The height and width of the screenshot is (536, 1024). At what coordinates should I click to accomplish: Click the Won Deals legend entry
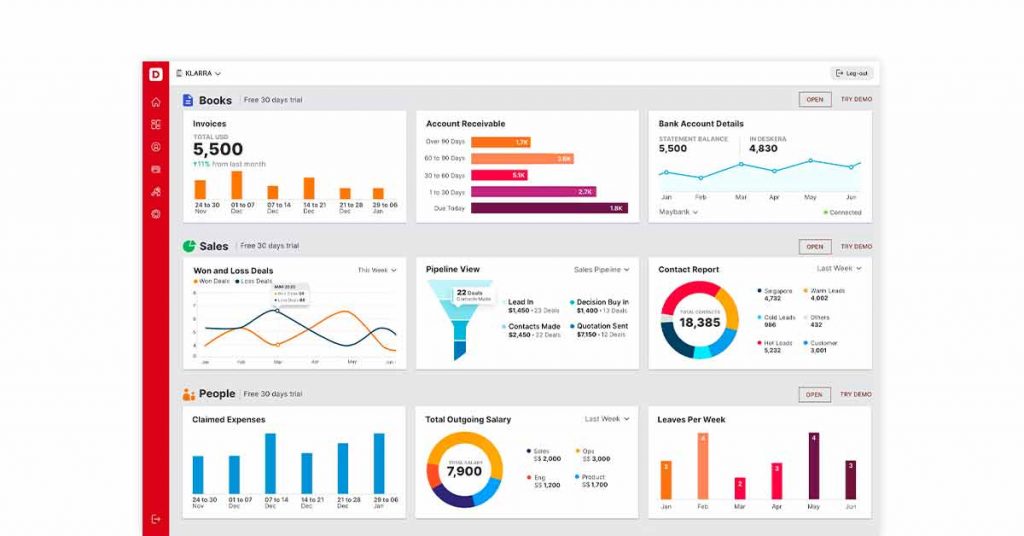click(x=212, y=281)
